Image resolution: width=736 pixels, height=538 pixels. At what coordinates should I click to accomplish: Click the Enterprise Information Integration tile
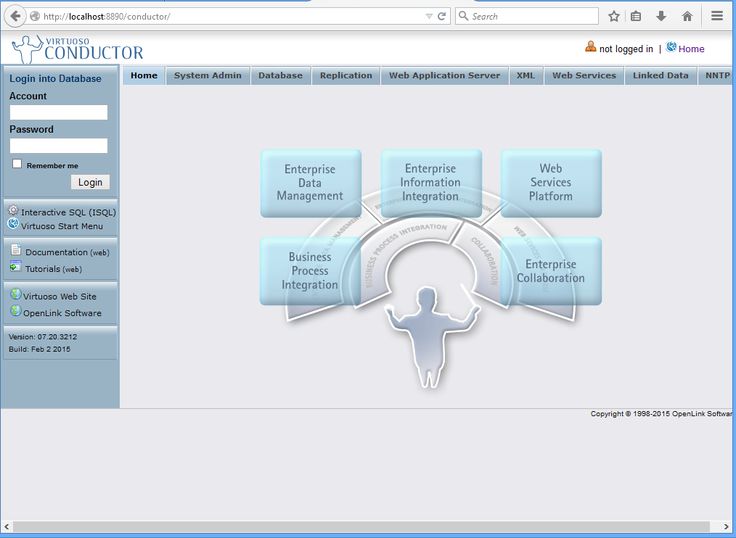coord(431,183)
